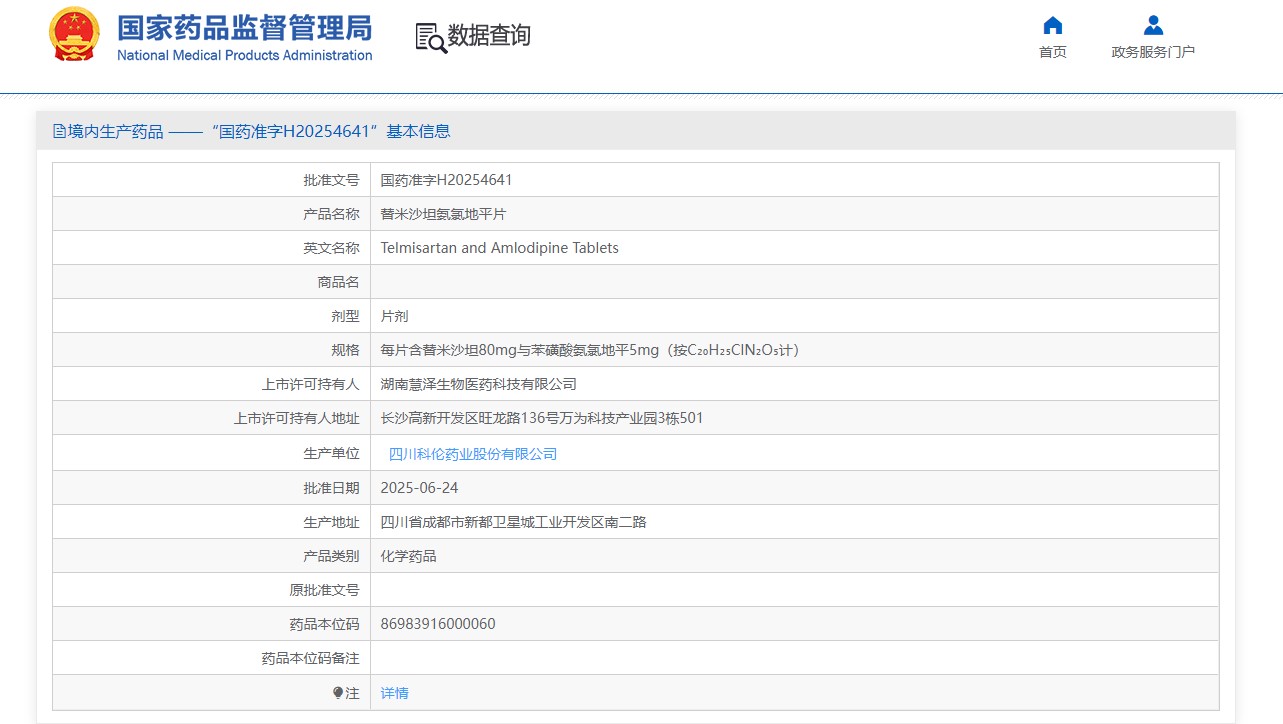Select the product name 替米沙坦氨氯地平片
This screenshot has width=1283, height=724.
point(444,214)
